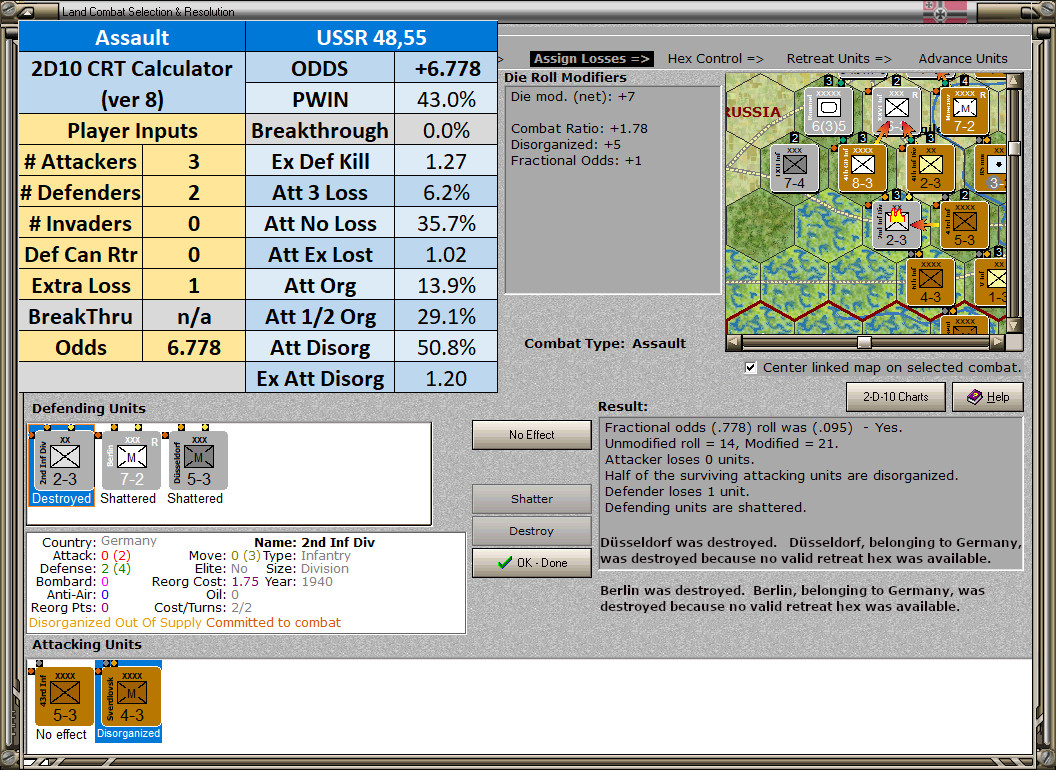Screen dimensions: 1056x770
Task: Click the 'Die mod. (net): +7' line
Action: 572,96
